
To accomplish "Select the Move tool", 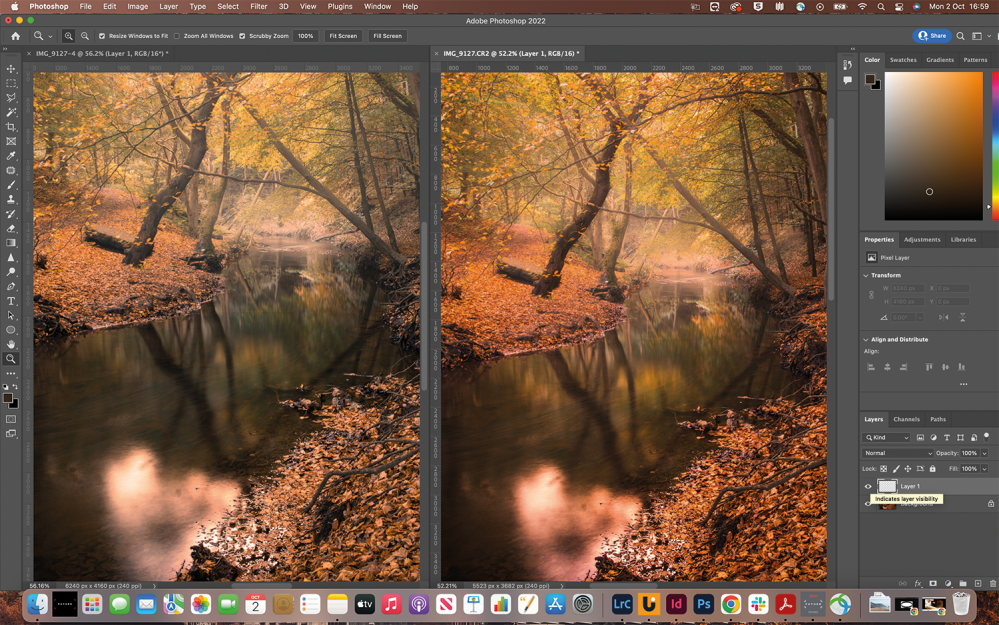I will coord(11,69).
